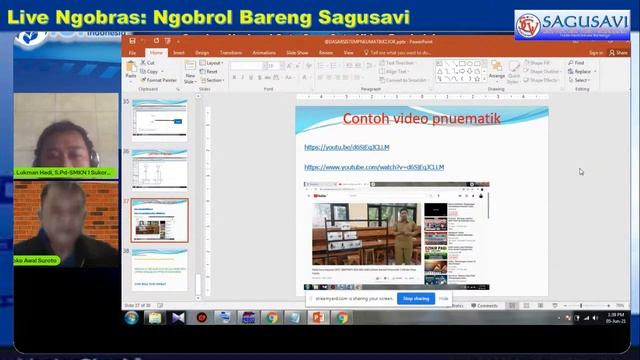Screen dimensions: 640x360
Task: Open the File tab
Action: coord(132,53)
